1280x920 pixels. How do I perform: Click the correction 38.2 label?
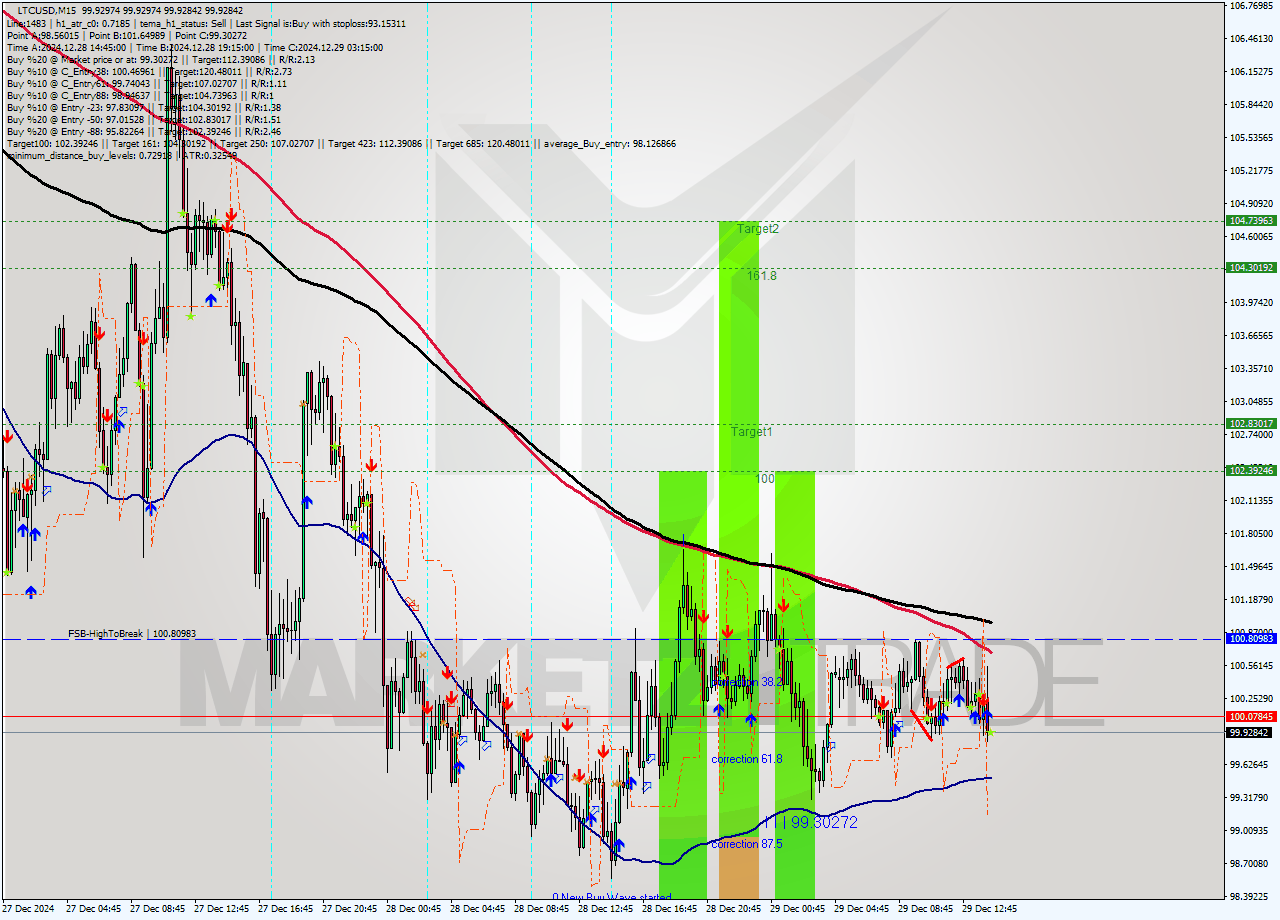click(x=747, y=681)
